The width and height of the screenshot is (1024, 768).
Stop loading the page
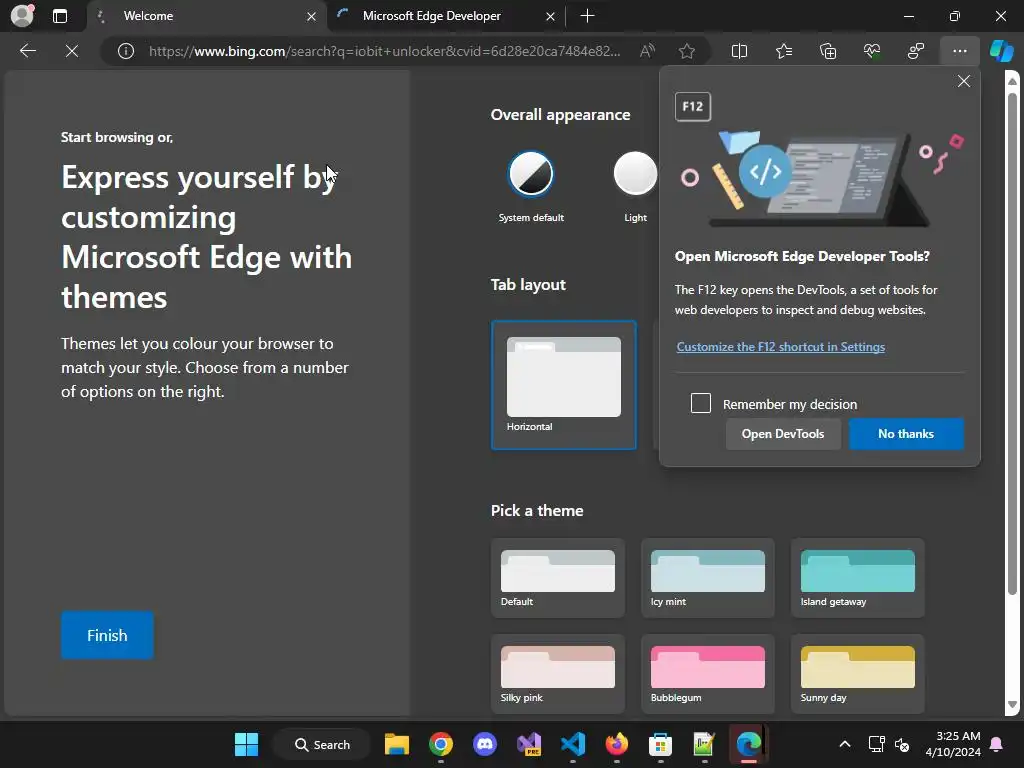pos(72,51)
